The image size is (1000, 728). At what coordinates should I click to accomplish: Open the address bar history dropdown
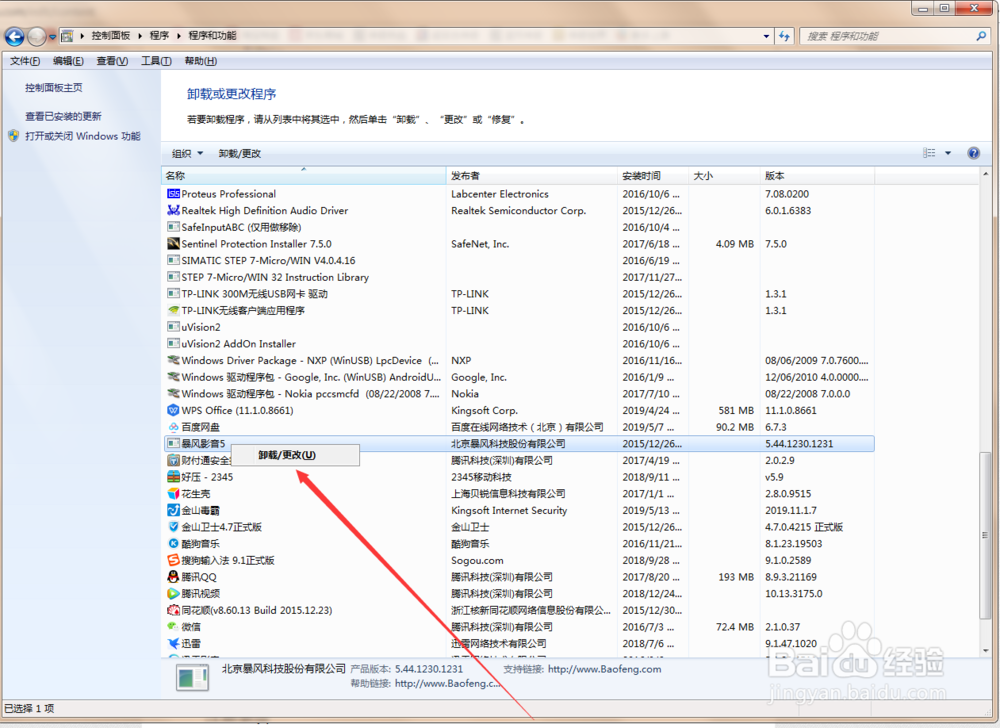(x=767, y=36)
